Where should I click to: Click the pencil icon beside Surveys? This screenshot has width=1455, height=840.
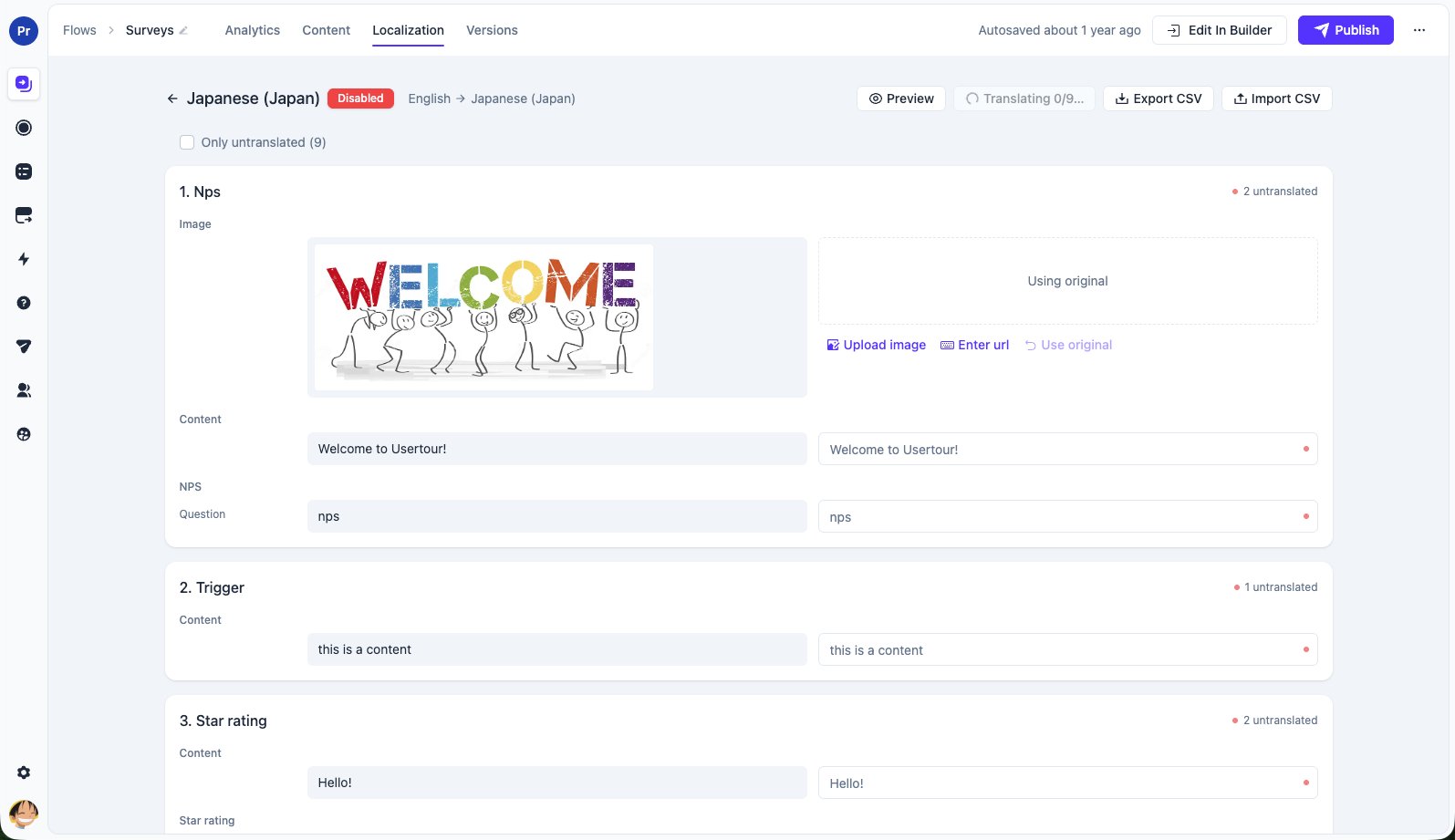[x=183, y=30]
